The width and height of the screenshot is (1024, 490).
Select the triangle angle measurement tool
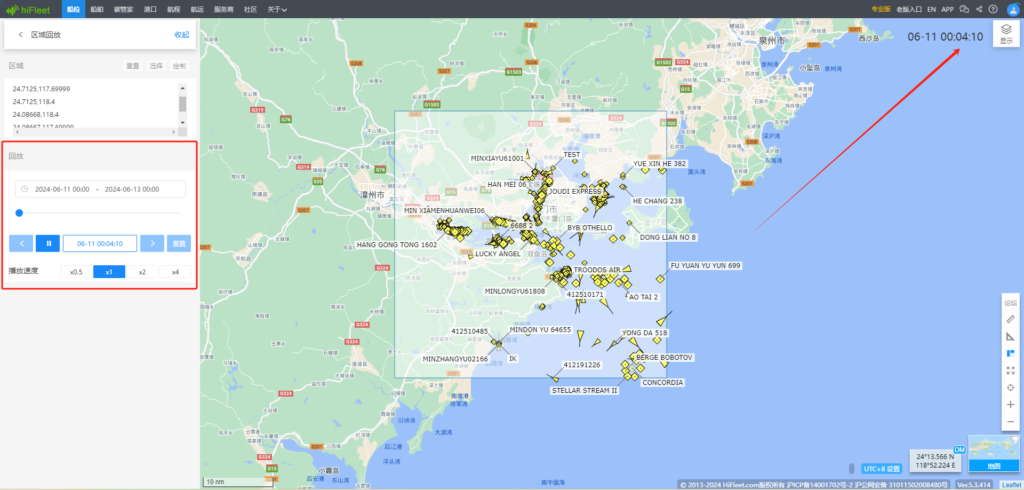click(1010, 336)
